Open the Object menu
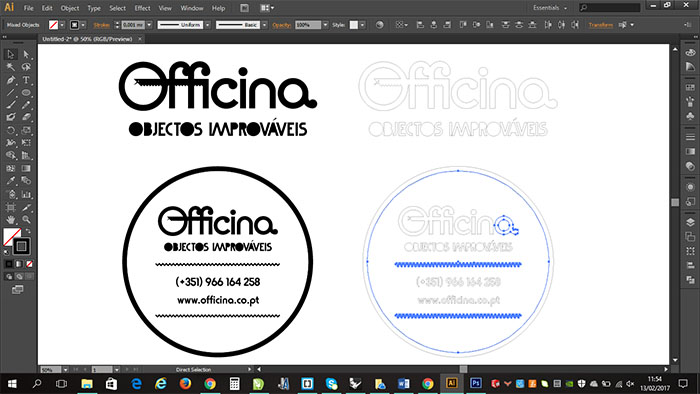This screenshot has height=394, width=700. [x=70, y=8]
